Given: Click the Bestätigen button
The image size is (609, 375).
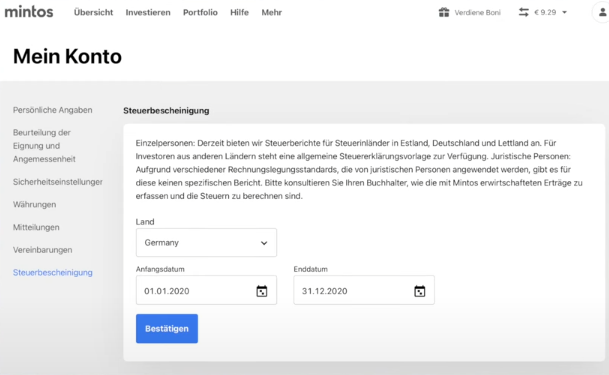Looking at the screenshot, I should tap(167, 328).
